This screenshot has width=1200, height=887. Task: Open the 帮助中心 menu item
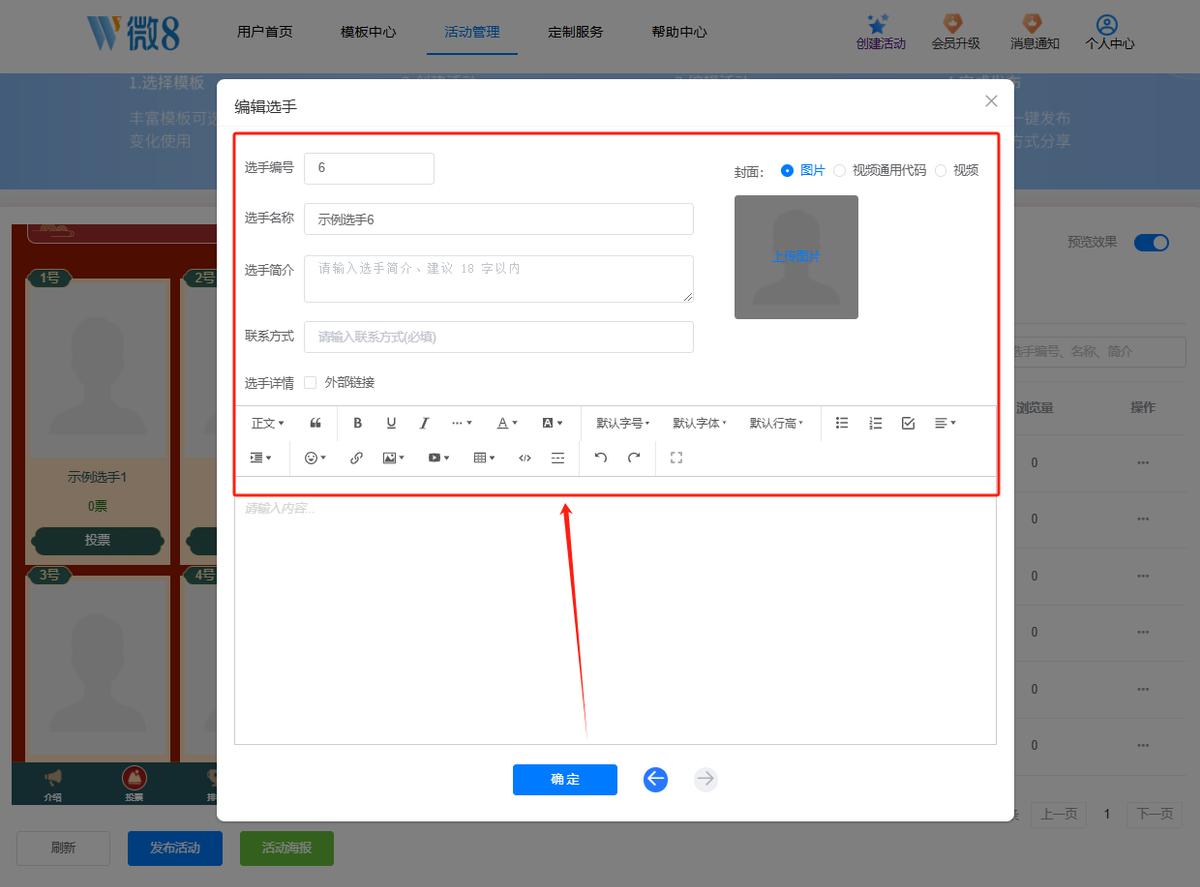coord(679,32)
